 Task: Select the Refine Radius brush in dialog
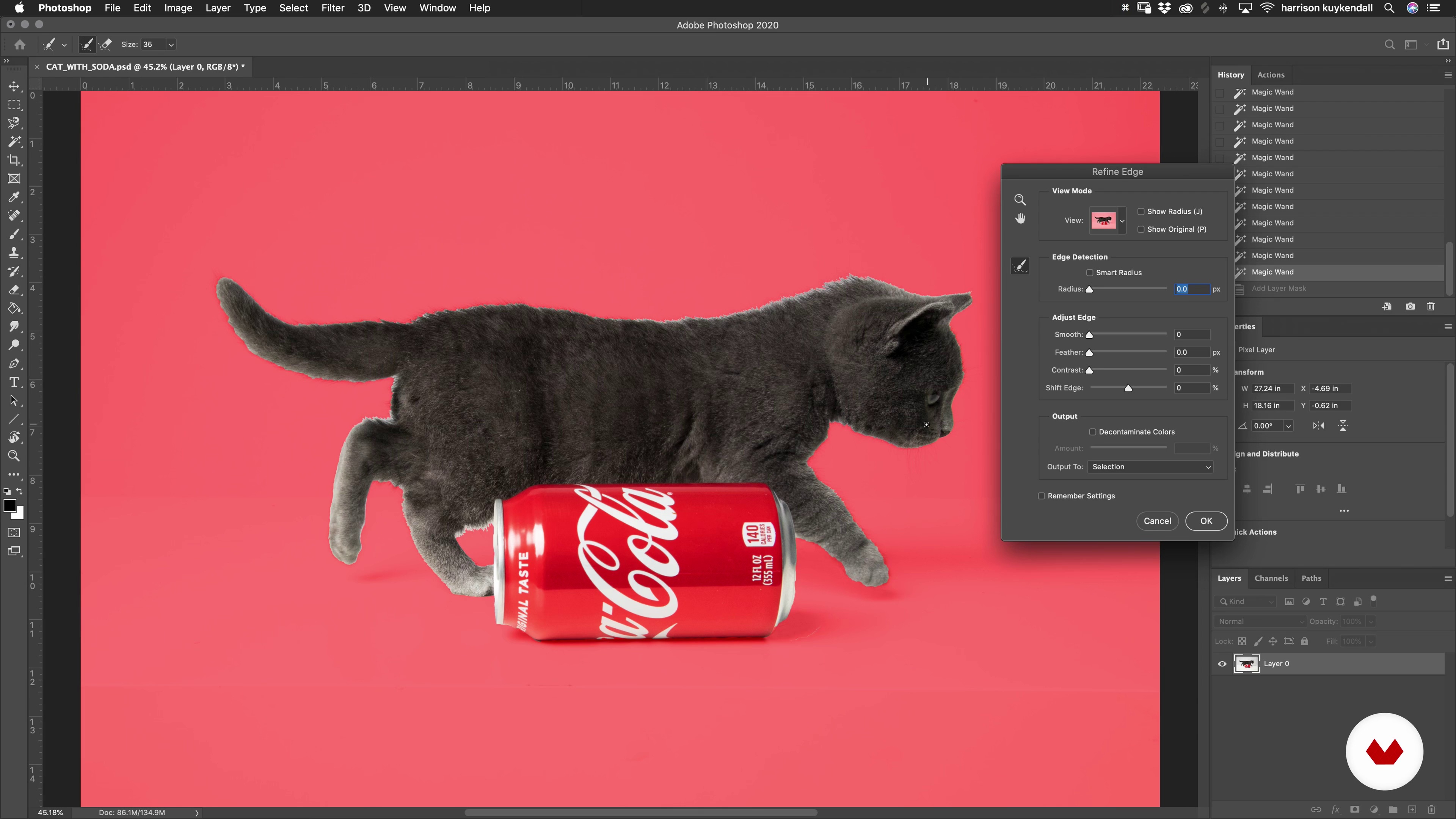coord(1020,266)
